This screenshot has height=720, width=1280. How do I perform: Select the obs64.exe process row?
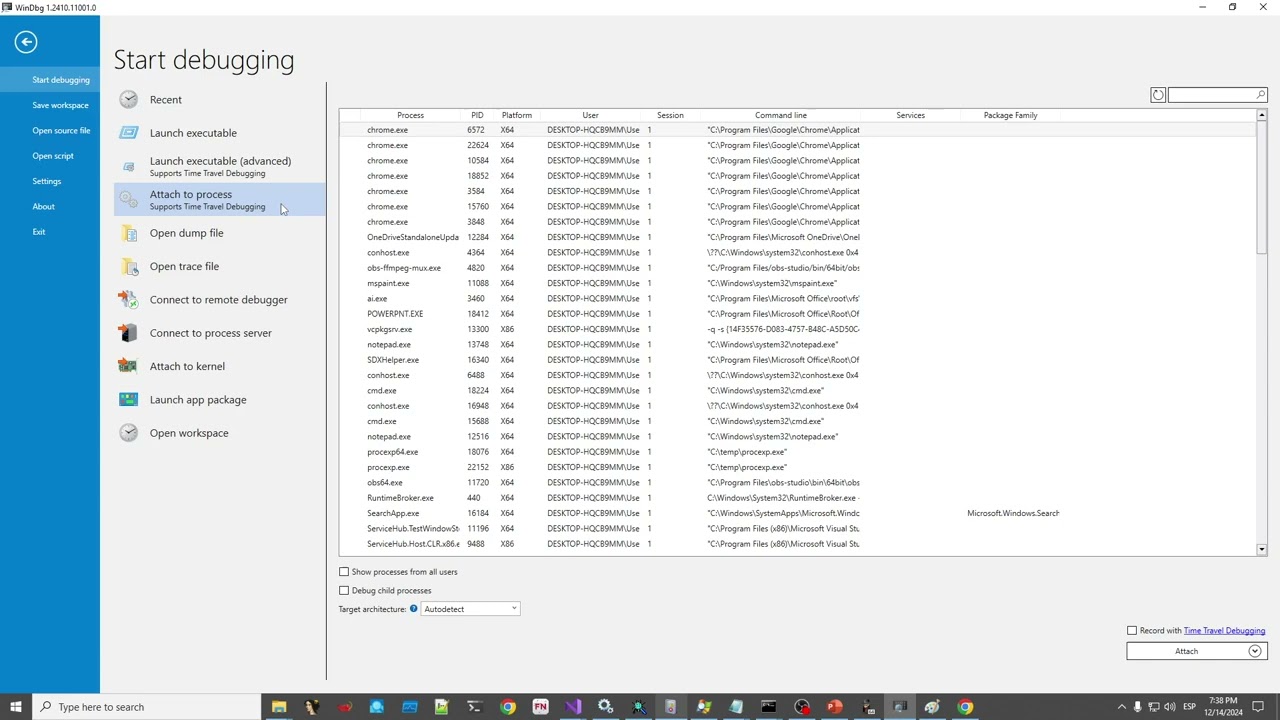797,483
